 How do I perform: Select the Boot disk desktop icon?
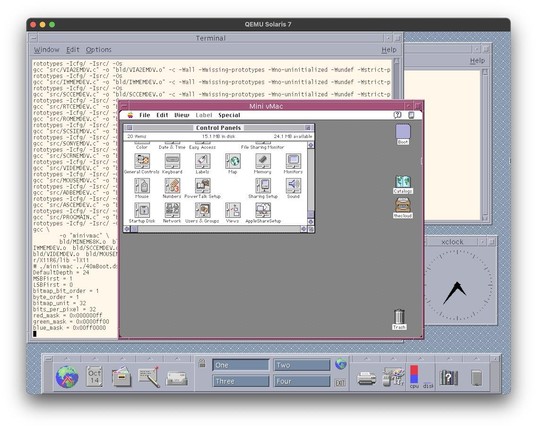(x=403, y=132)
